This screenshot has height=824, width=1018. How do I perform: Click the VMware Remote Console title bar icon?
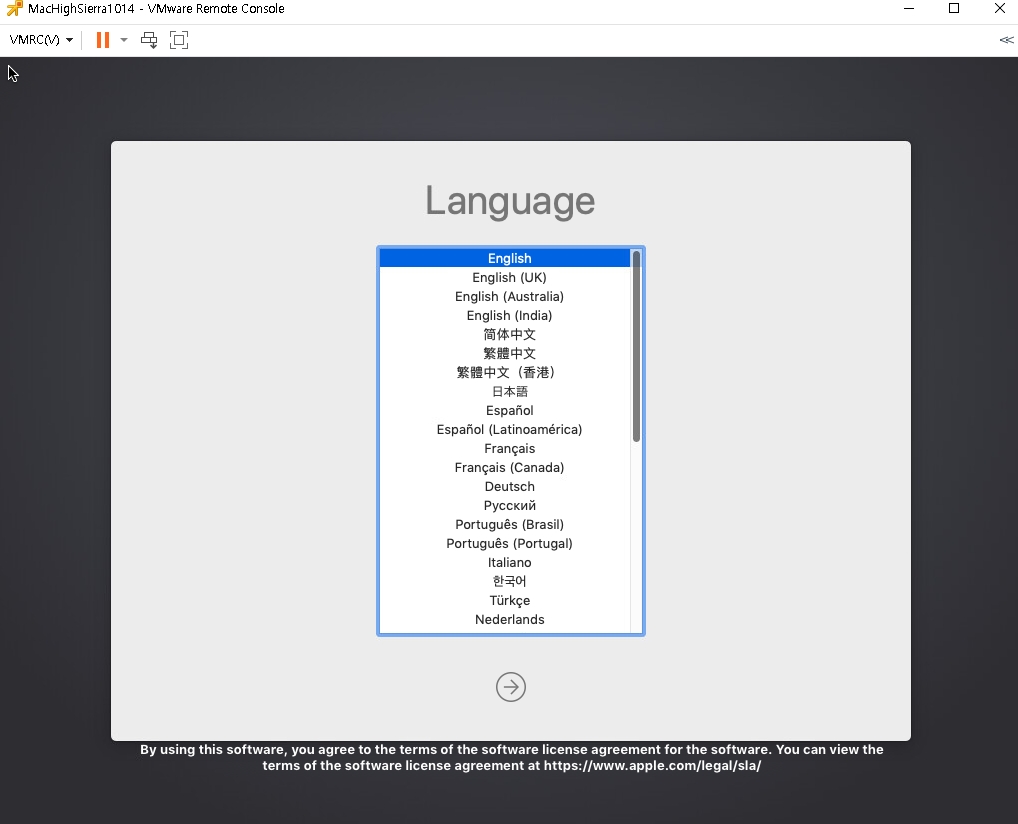[x=14, y=8]
